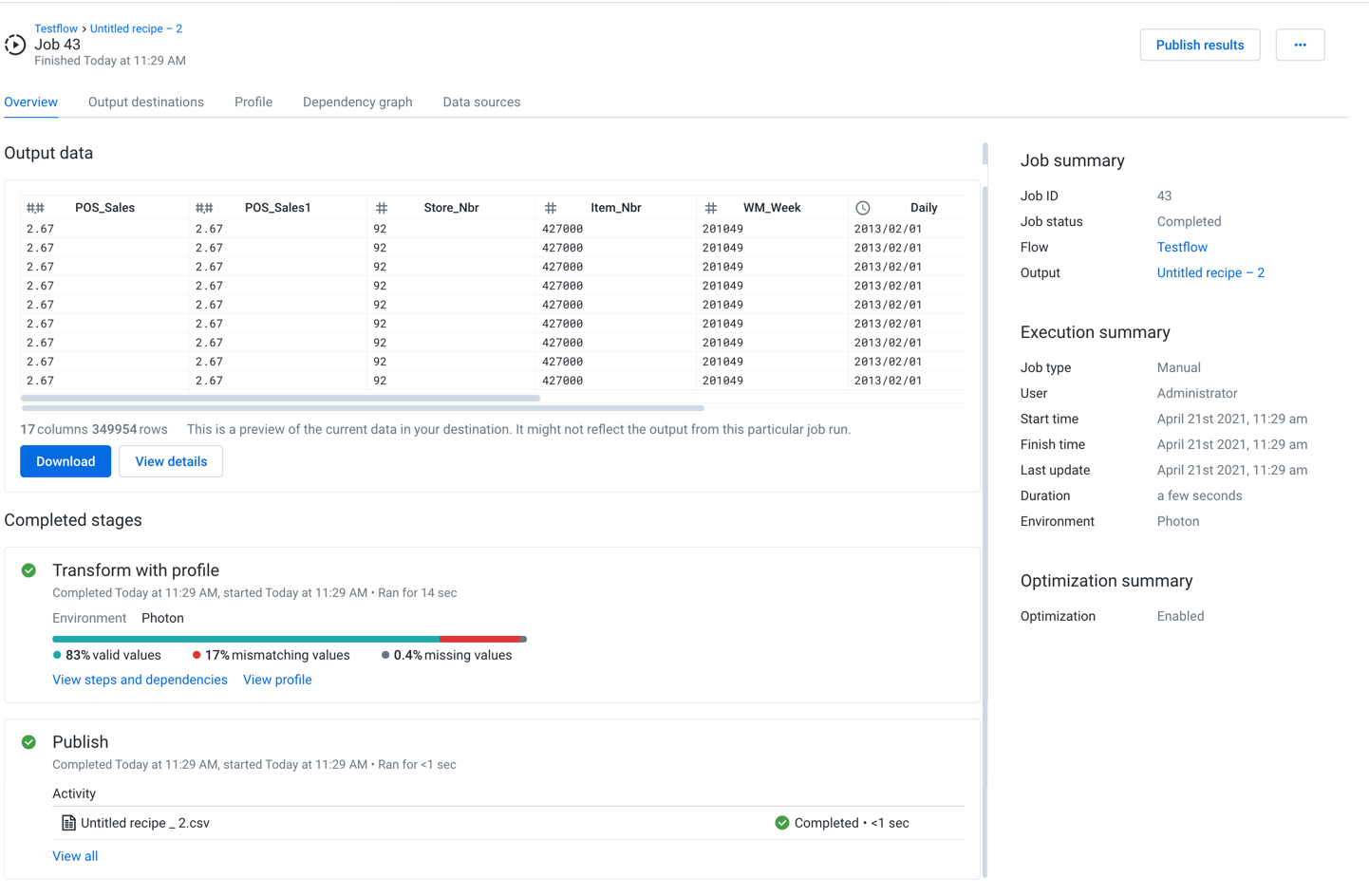This screenshot has height=896, width=1369.
Task: Click the clock datetime icon on Daily column
Action: [863, 208]
